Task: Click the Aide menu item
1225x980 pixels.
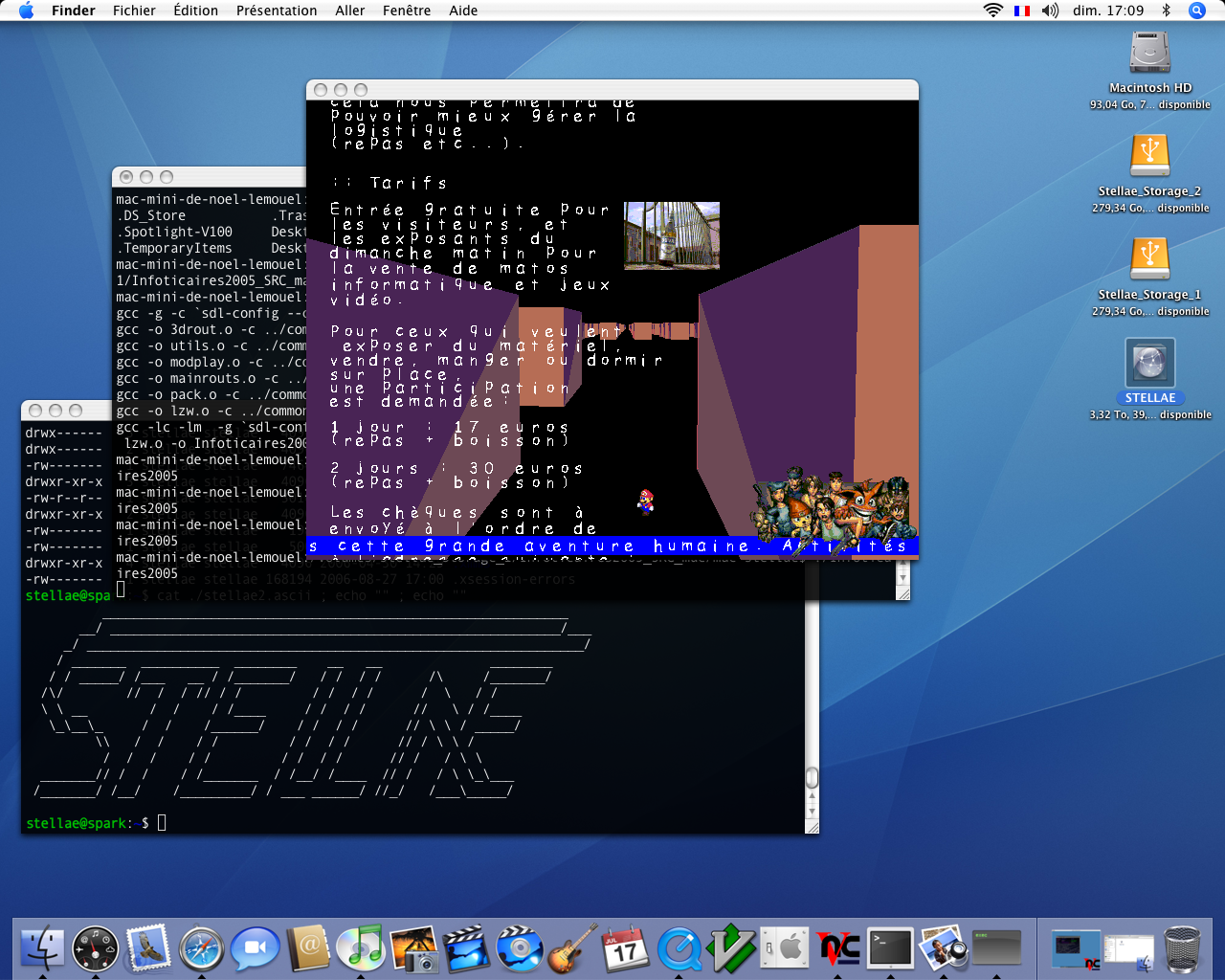Action: 463,11
